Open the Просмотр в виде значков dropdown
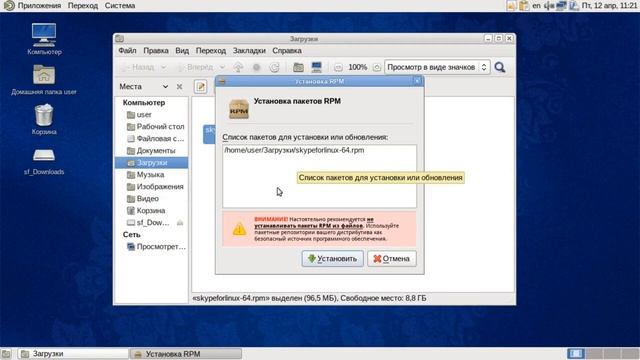The width and height of the screenshot is (640, 360). point(437,67)
